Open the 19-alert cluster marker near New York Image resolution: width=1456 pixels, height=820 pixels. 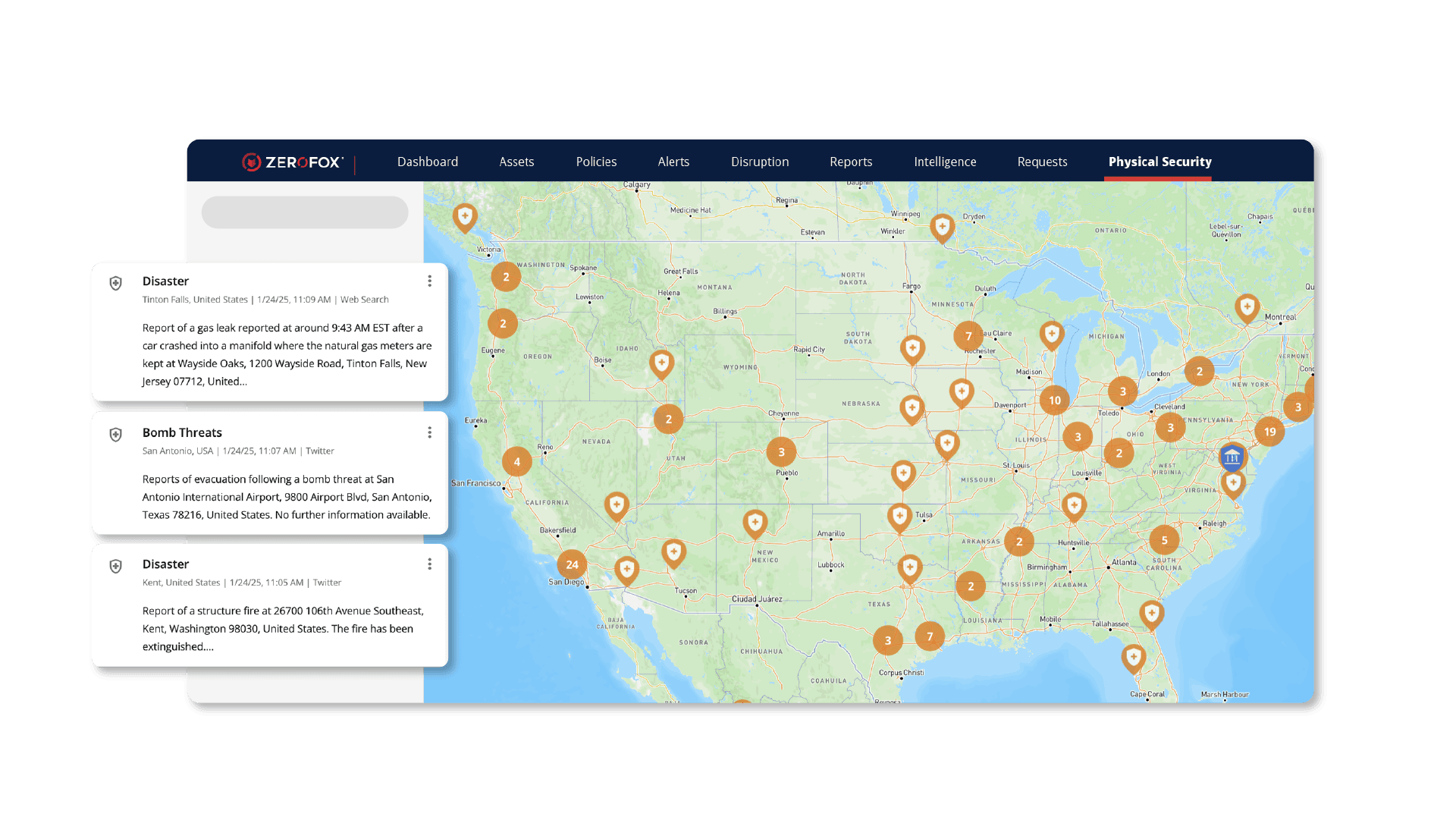point(1270,431)
